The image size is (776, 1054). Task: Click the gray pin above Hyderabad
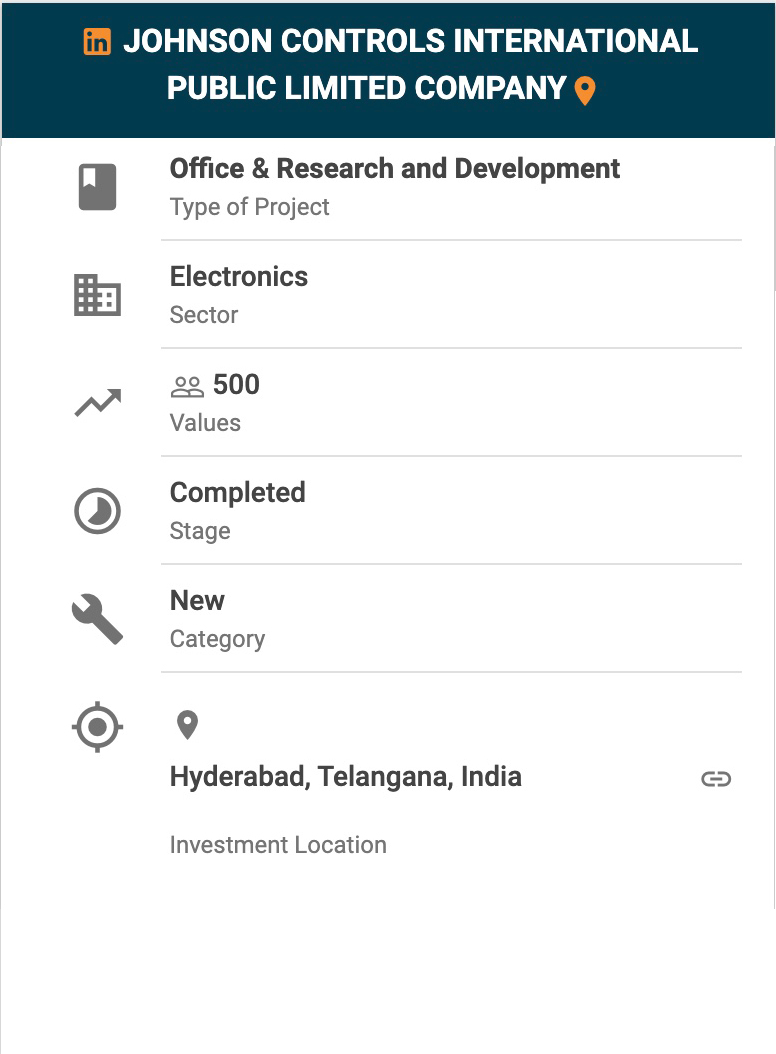pos(187,725)
